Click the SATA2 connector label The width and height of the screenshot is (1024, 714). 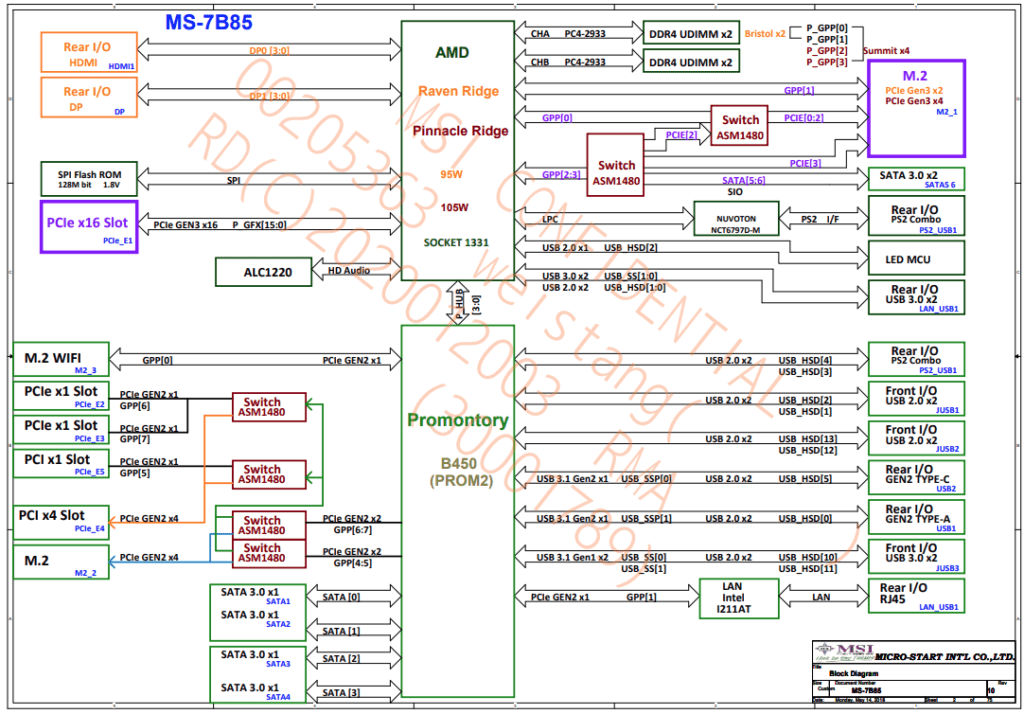278,624
